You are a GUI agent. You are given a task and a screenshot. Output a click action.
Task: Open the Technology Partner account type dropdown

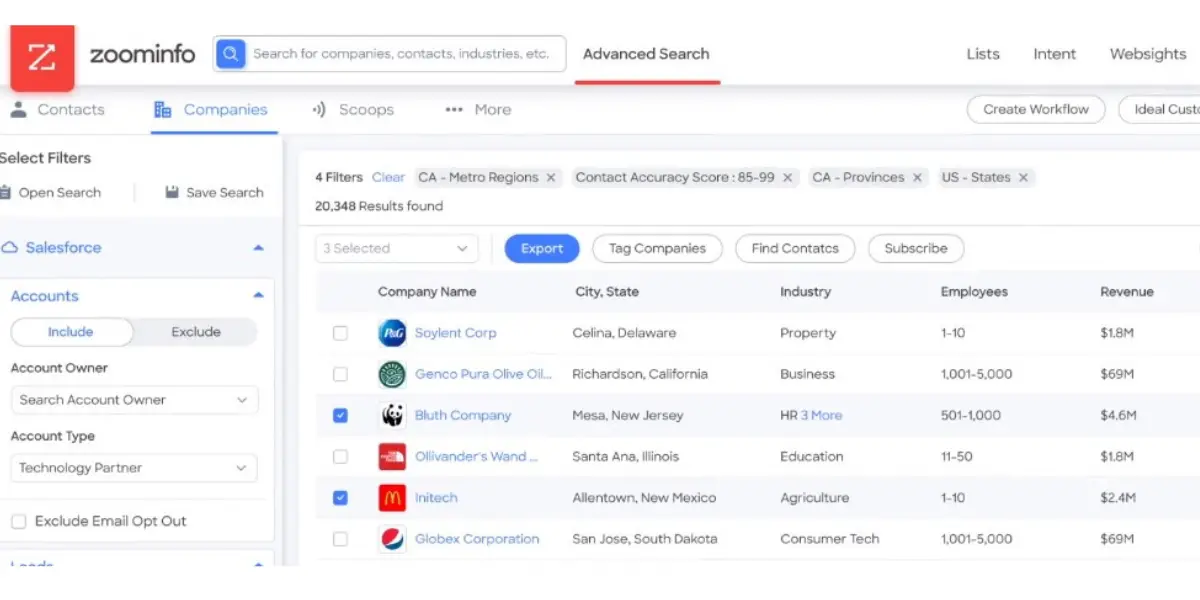click(x=134, y=468)
